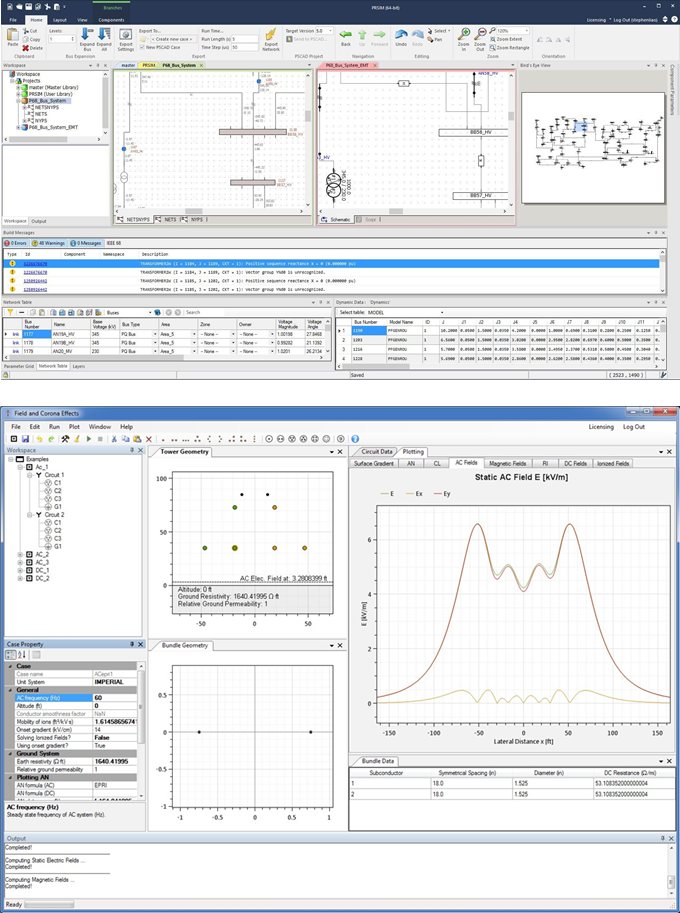
Task: Expand AC_2 node in Examples tree
Action: pos(20,555)
